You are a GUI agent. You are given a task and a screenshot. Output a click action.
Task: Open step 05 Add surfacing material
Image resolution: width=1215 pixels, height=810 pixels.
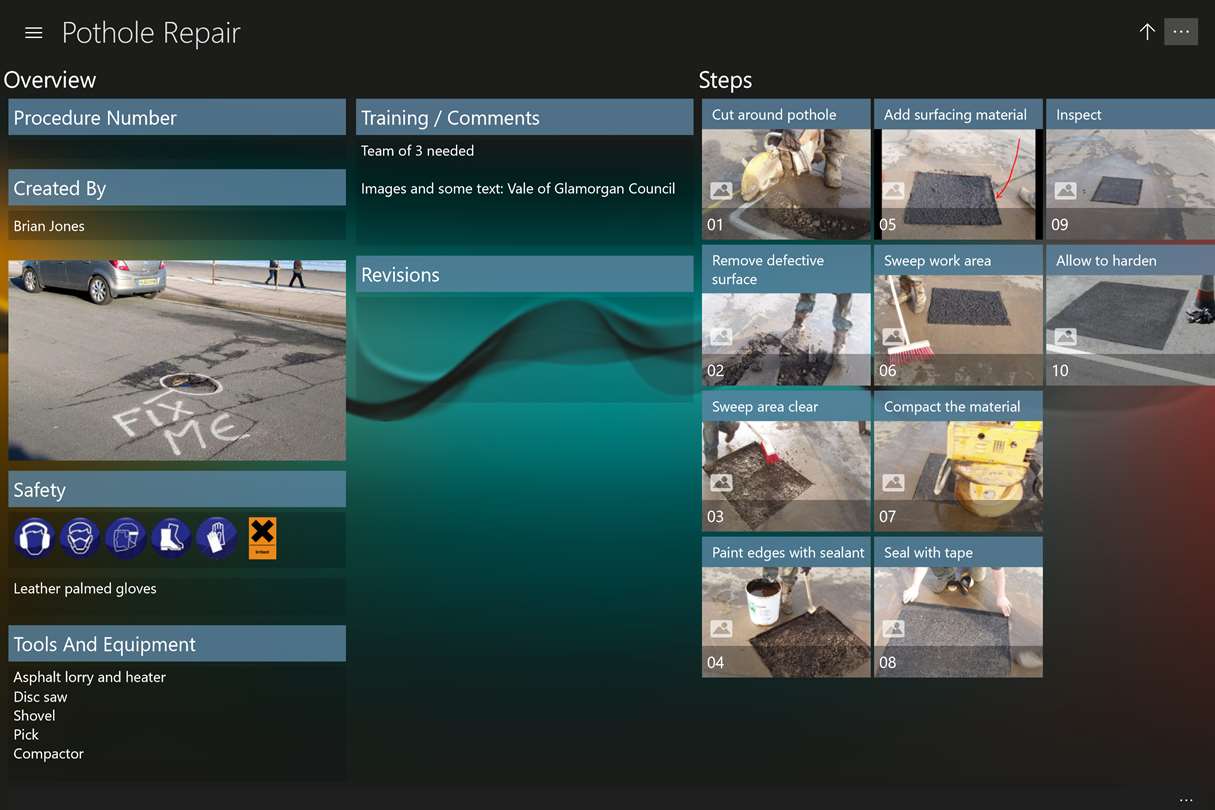958,169
